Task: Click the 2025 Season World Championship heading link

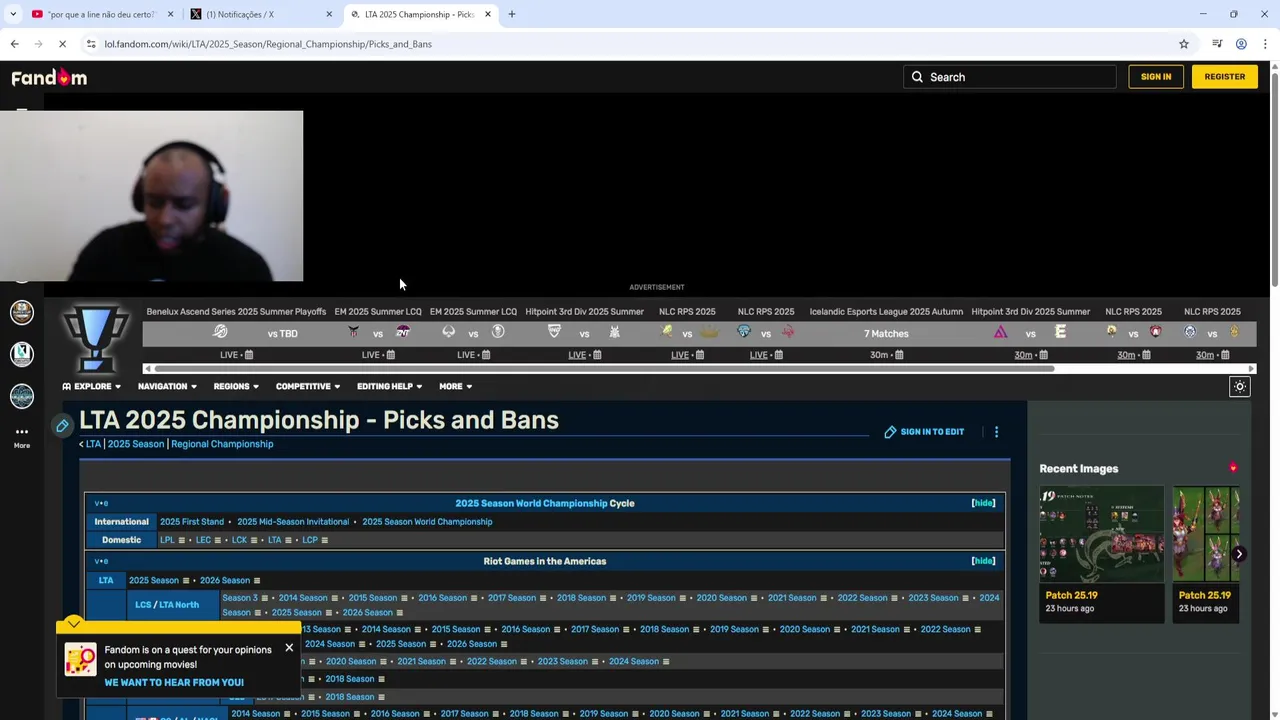Action: (x=531, y=503)
